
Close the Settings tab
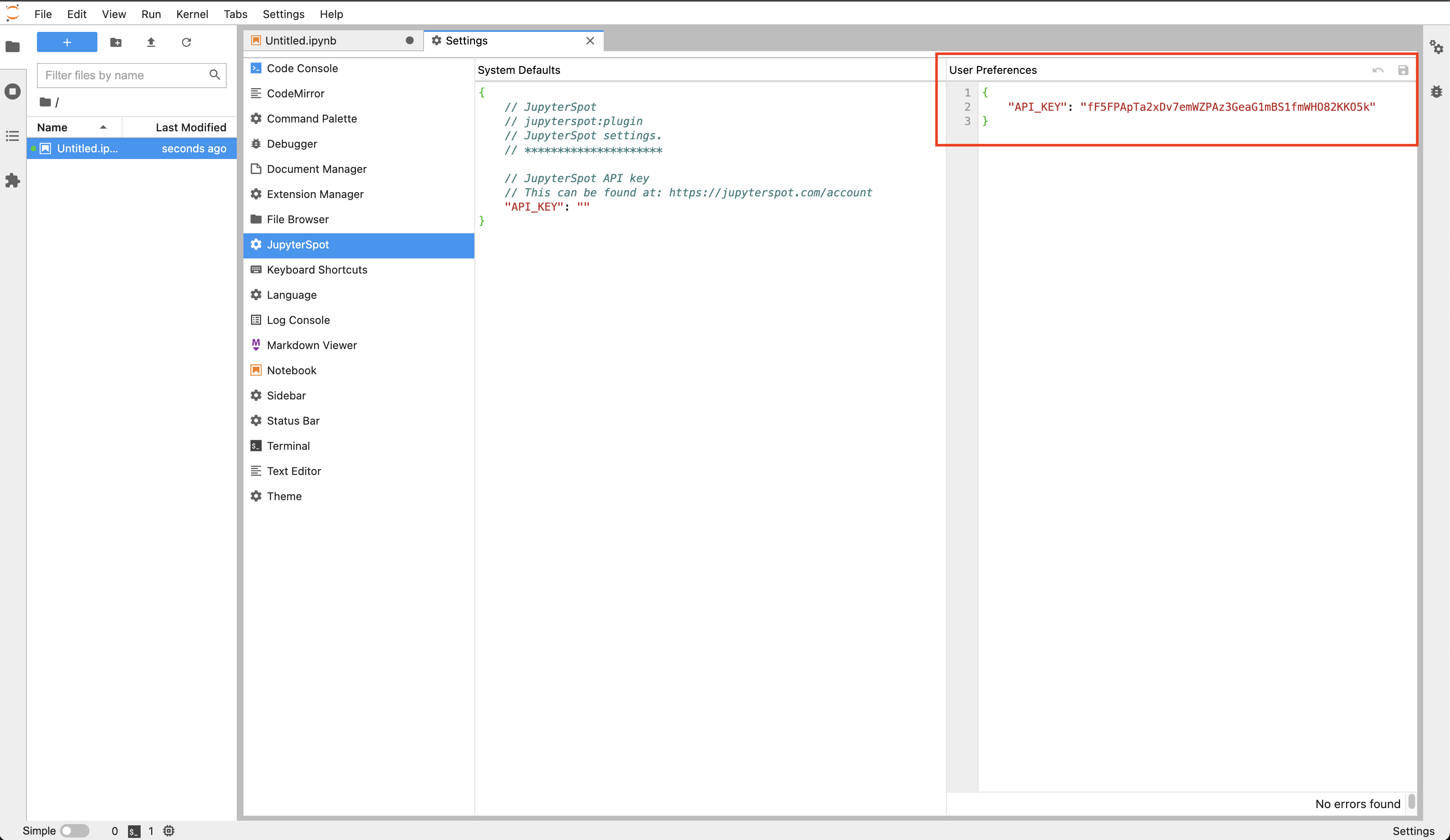tap(590, 40)
